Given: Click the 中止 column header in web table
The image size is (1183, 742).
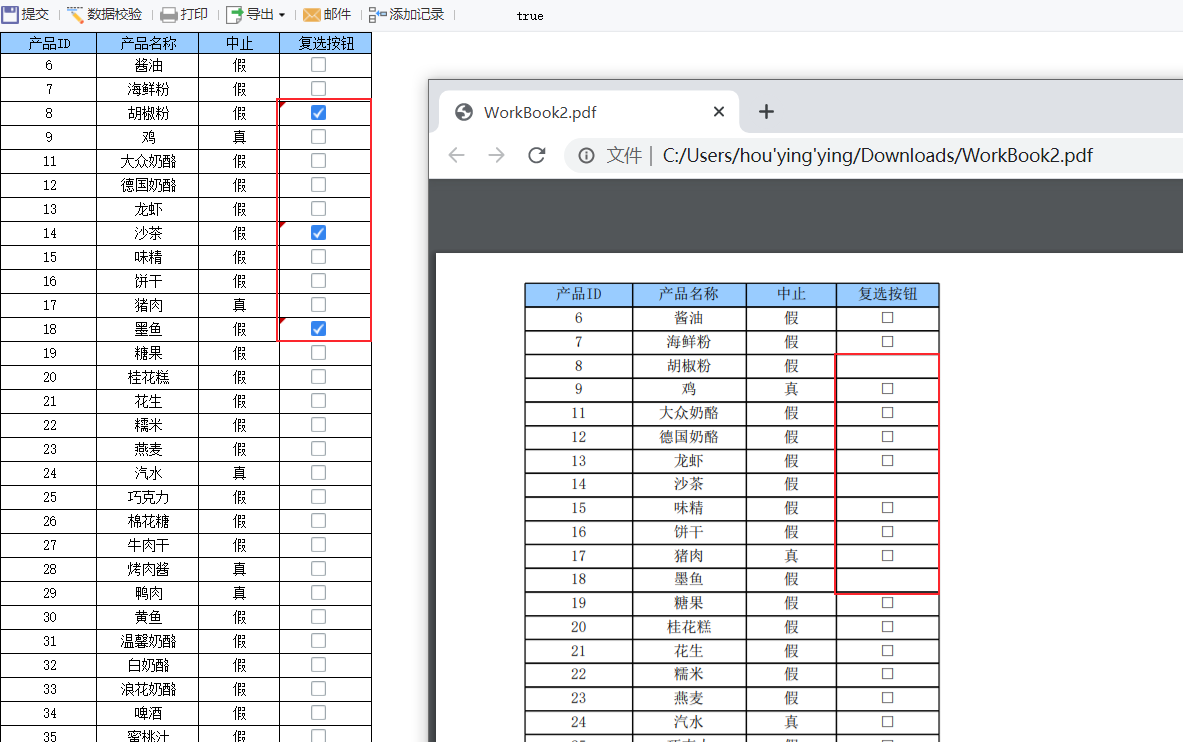Looking at the screenshot, I should [239, 43].
